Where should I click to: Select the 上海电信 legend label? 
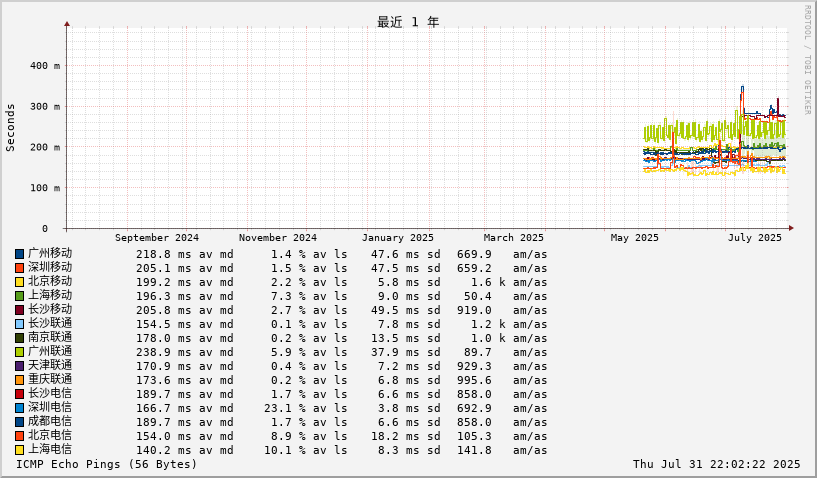(x=50, y=450)
